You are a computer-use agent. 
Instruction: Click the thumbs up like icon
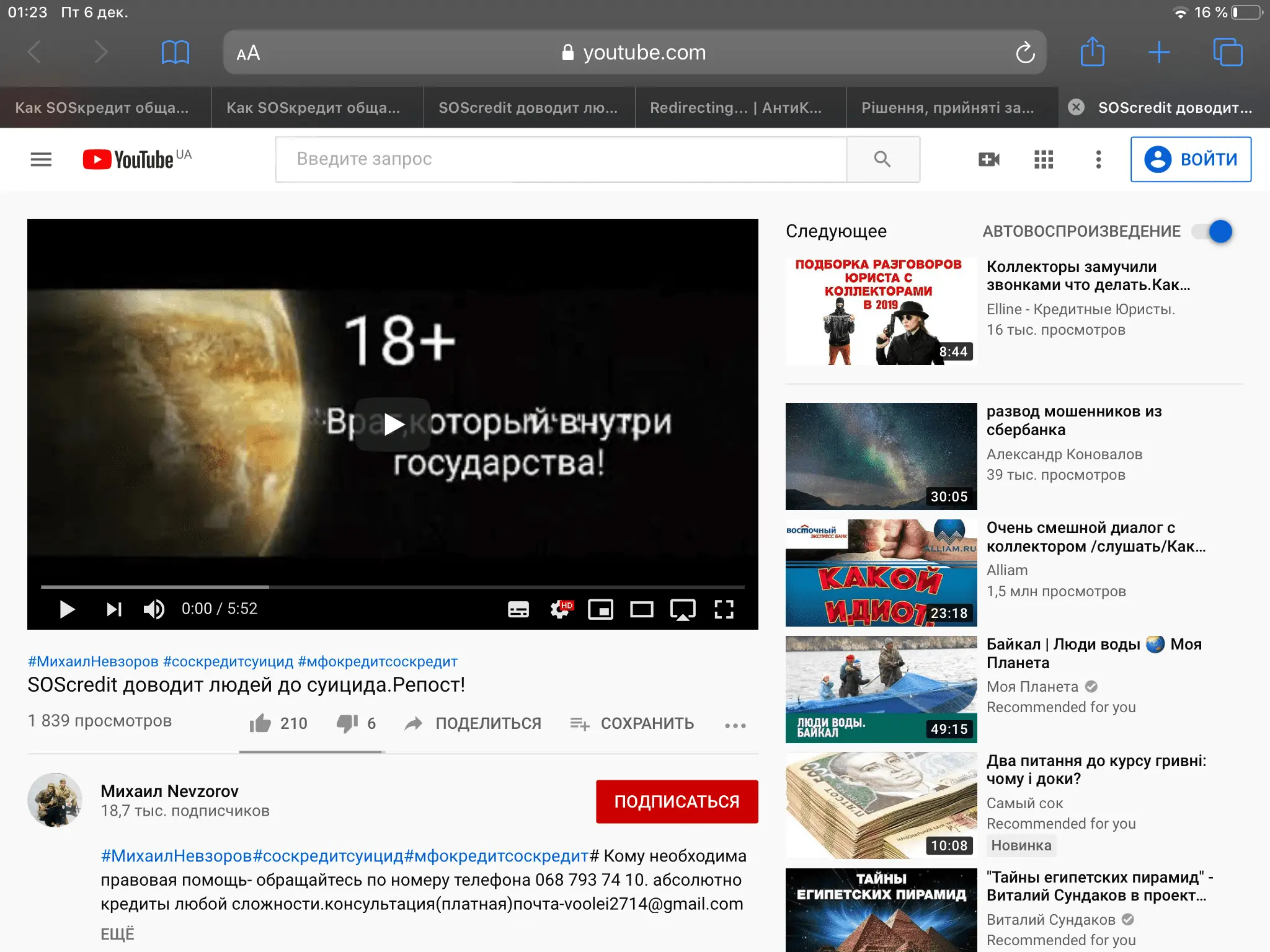tap(260, 723)
